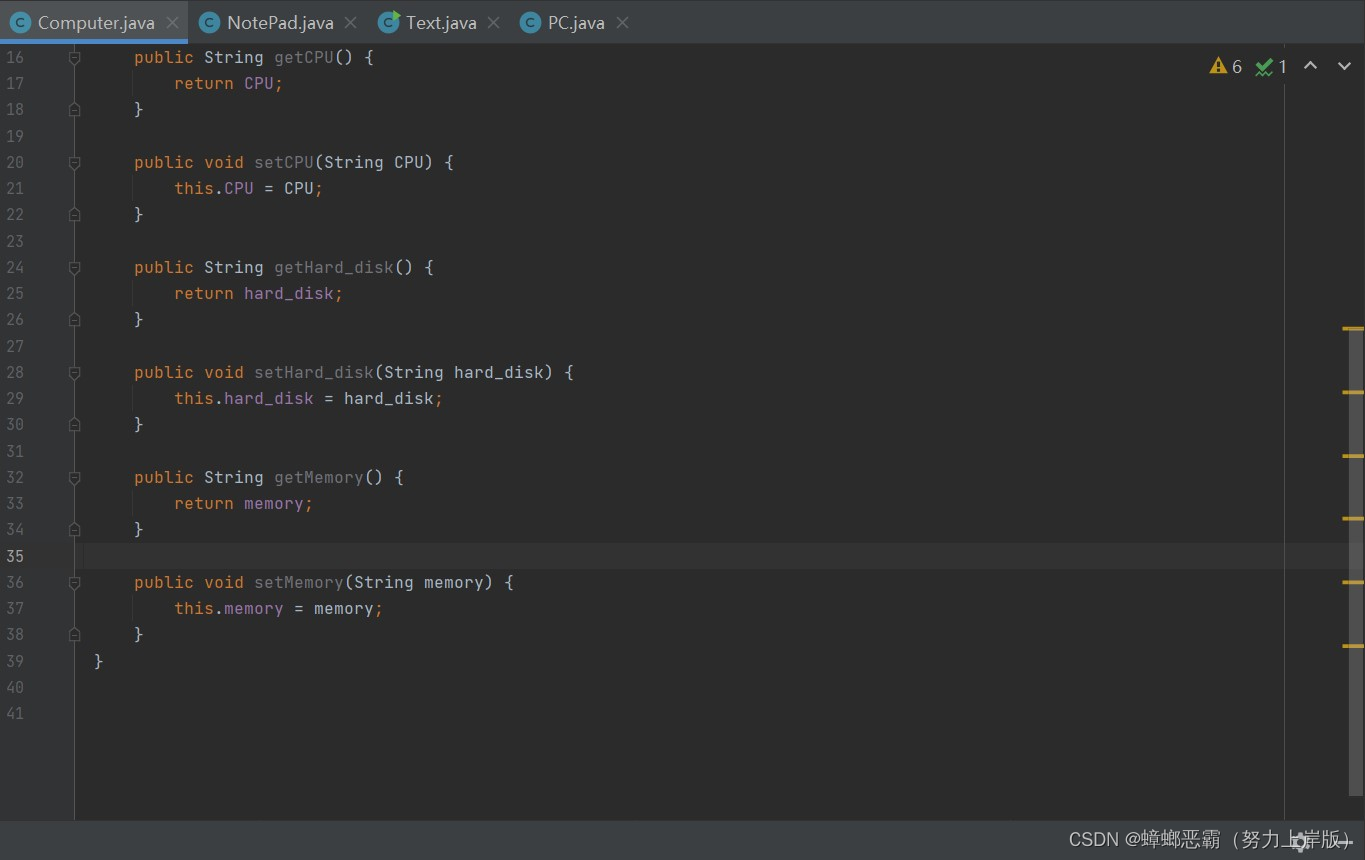Click the runnable Text.java class icon

tap(389, 22)
